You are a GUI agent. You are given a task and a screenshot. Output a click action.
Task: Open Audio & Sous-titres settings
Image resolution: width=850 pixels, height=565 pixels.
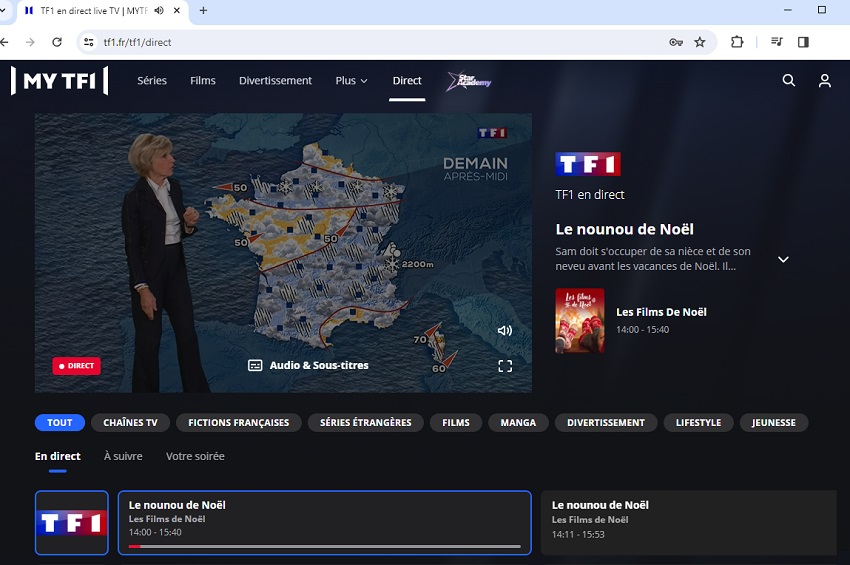(x=308, y=365)
